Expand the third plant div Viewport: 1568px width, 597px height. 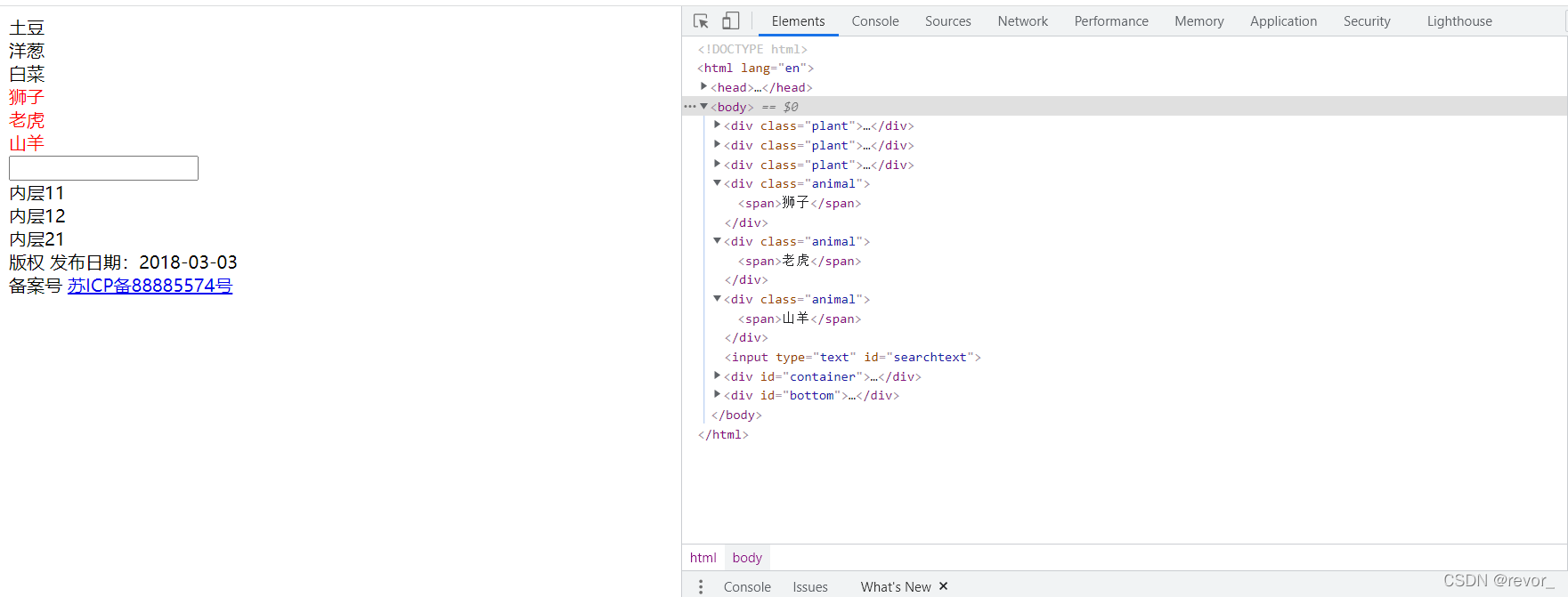(717, 164)
